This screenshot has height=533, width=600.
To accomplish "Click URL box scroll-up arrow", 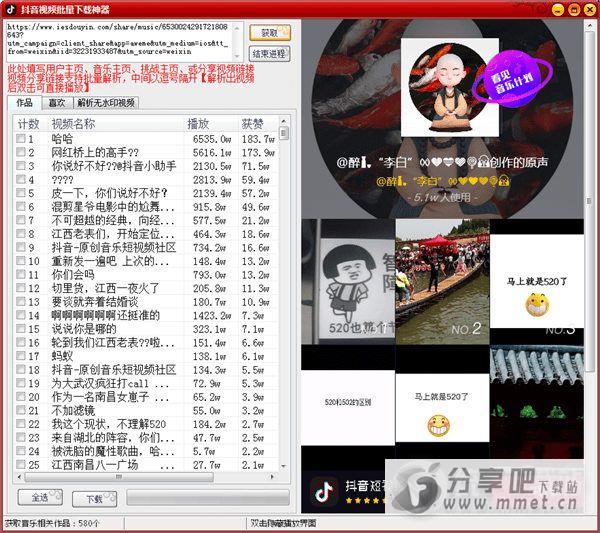I will point(237,27).
